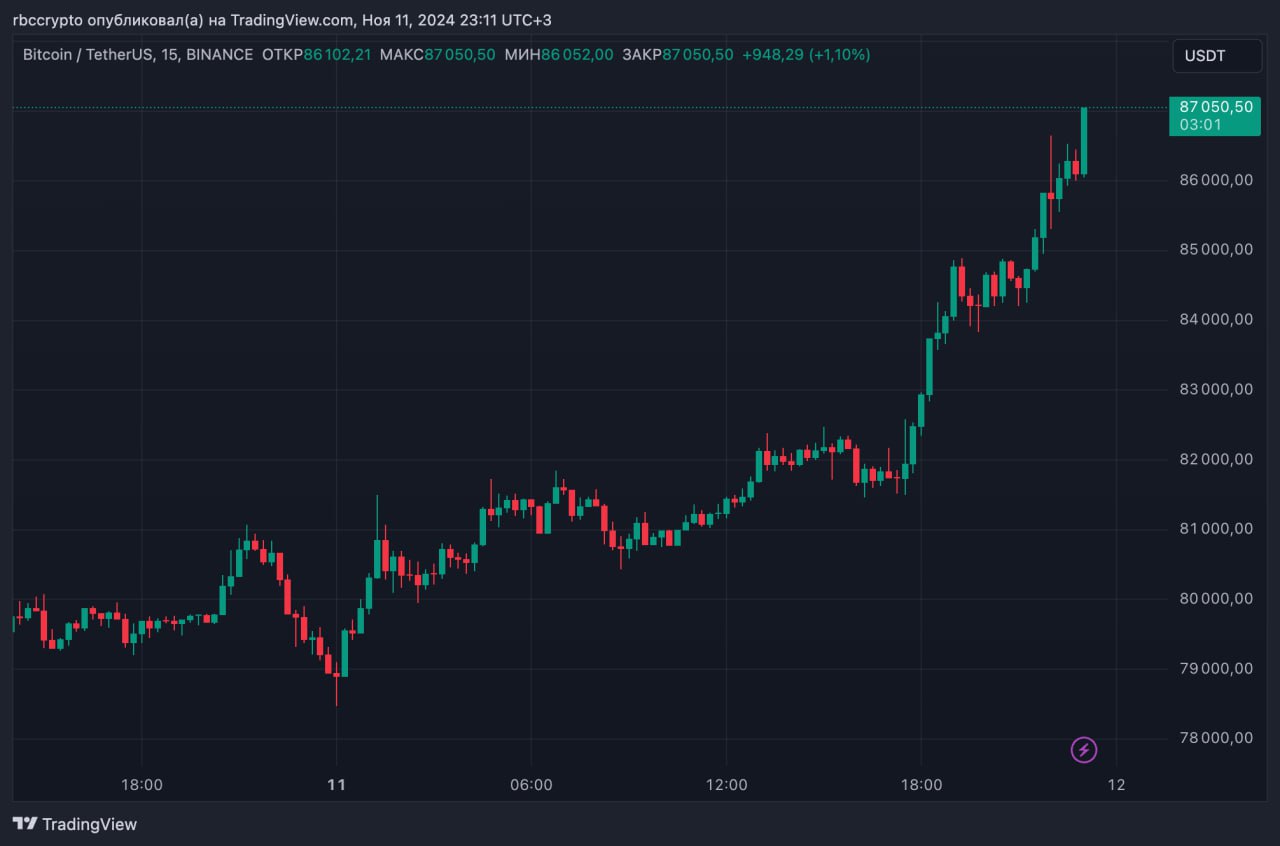Click the current price label 87 050,50
This screenshot has width=1280, height=846.
coord(1214,116)
